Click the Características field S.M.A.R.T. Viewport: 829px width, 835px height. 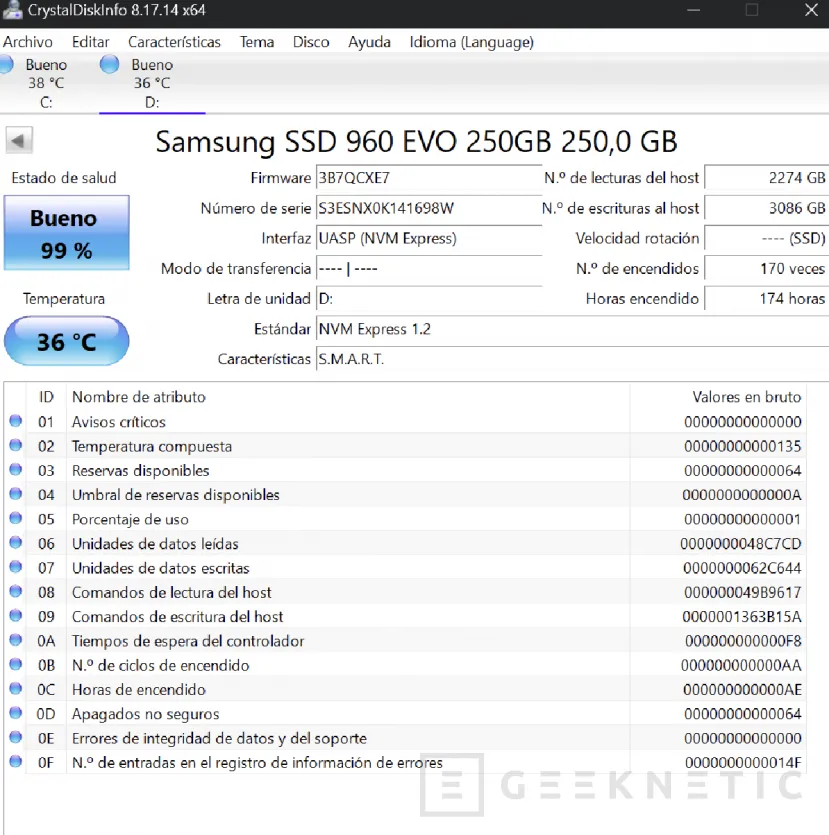572,359
